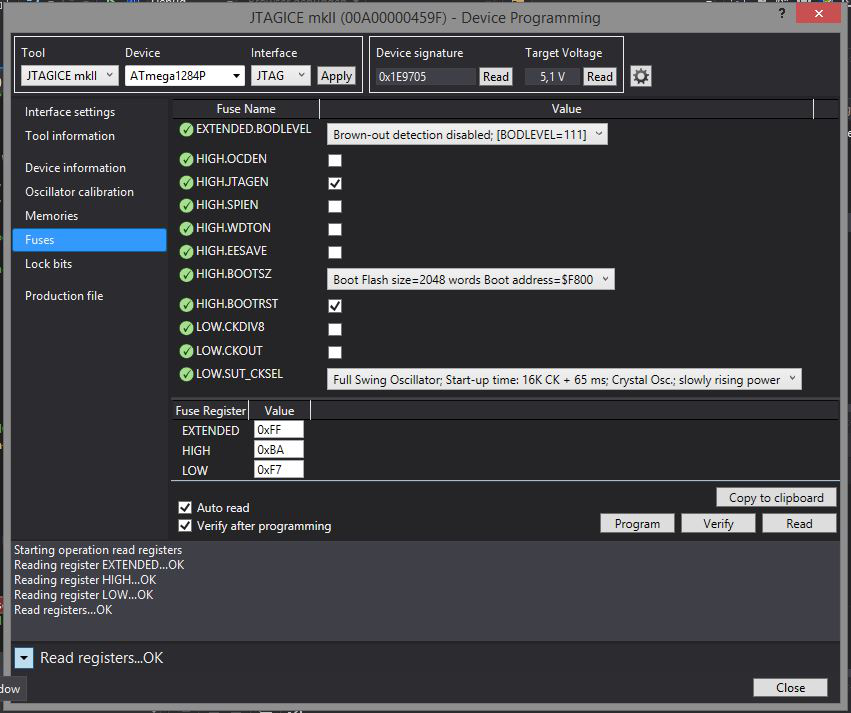
Task: Expand the BOOTSZ boot flash size dropdown
Action: pyautogui.click(x=471, y=279)
